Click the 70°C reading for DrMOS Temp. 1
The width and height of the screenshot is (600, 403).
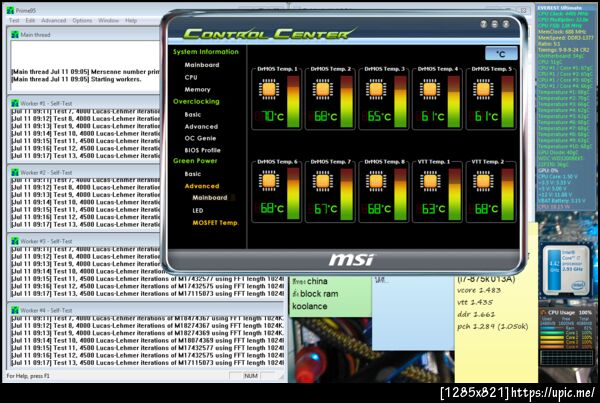[270, 116]
